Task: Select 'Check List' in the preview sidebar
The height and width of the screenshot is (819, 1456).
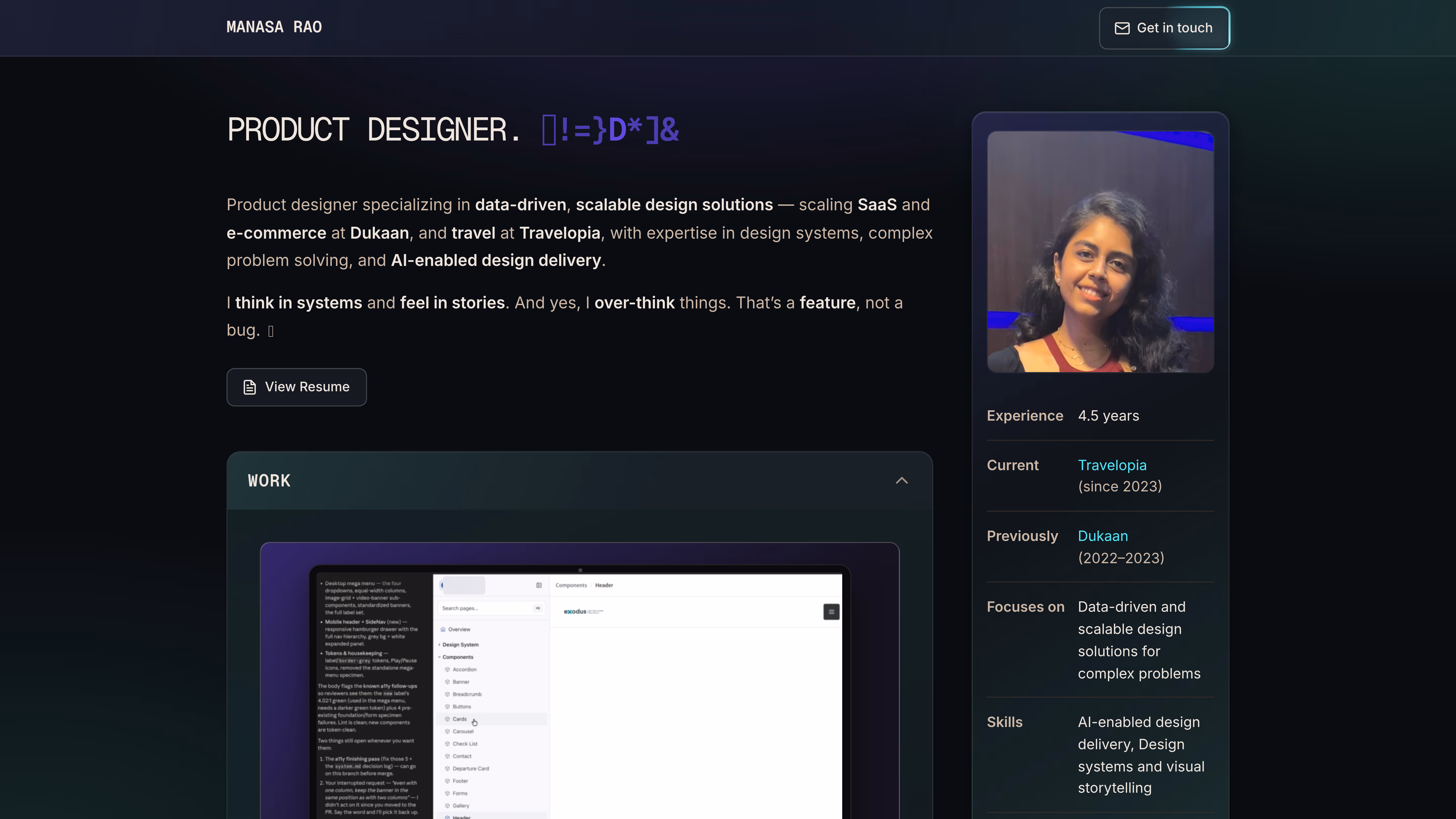Action: click(x=465, y=744)
